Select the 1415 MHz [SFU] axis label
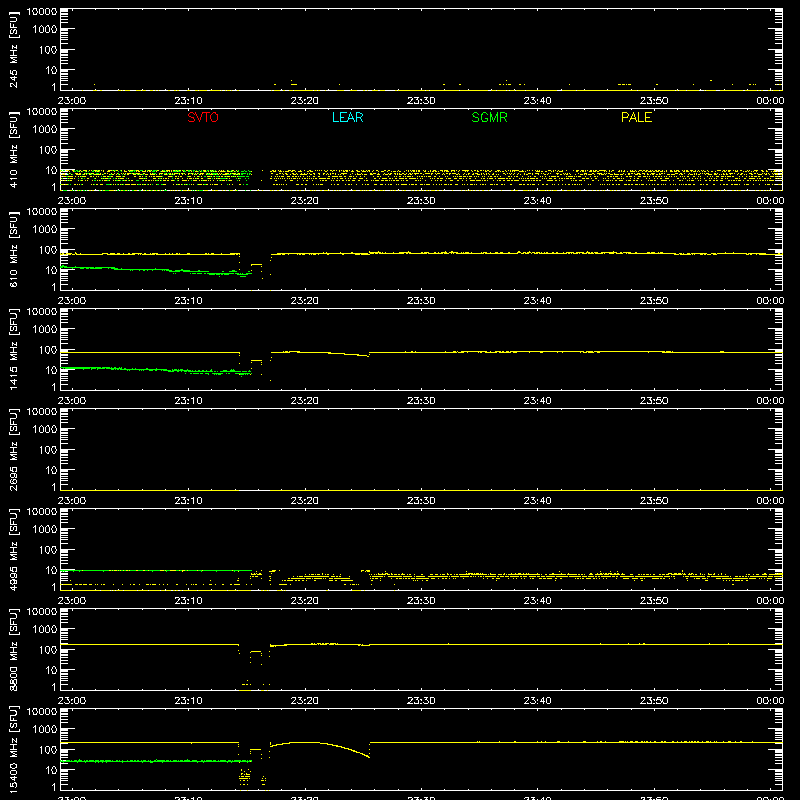 (13, 349)
